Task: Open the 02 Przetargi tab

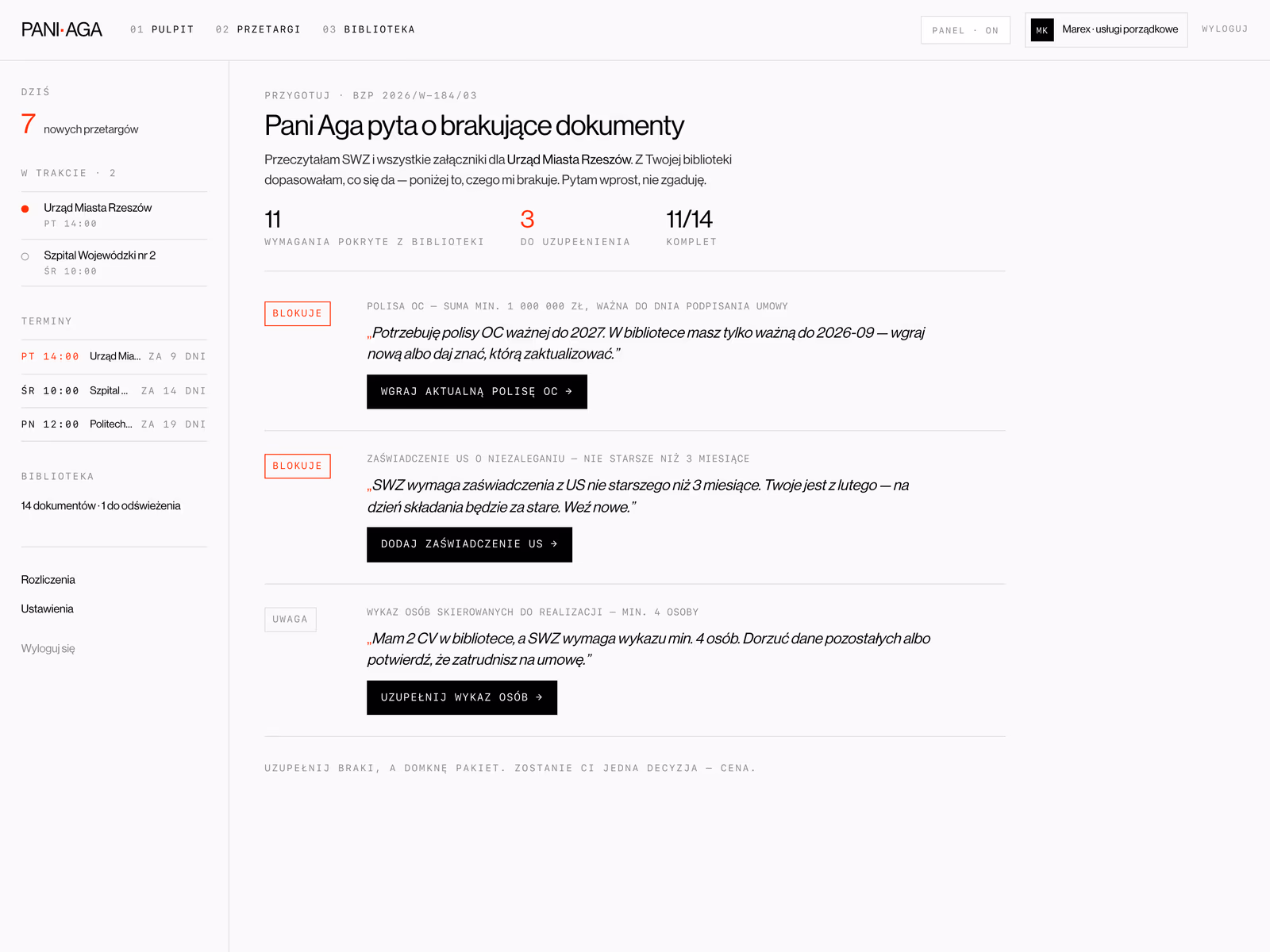Action: pos(258,29)
